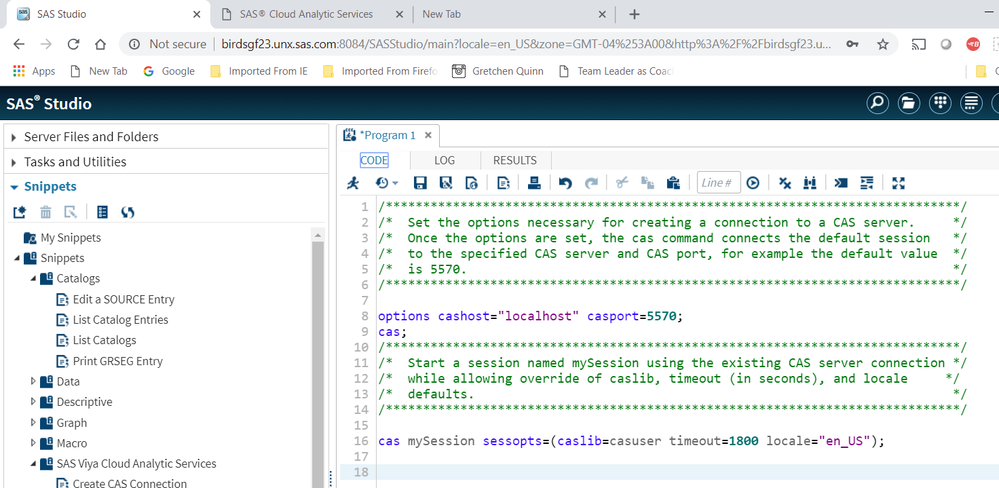This screenshot has height=488, width=999.
Task: Click the print icon in editor toolbar
Action: (x=534, y=183)
